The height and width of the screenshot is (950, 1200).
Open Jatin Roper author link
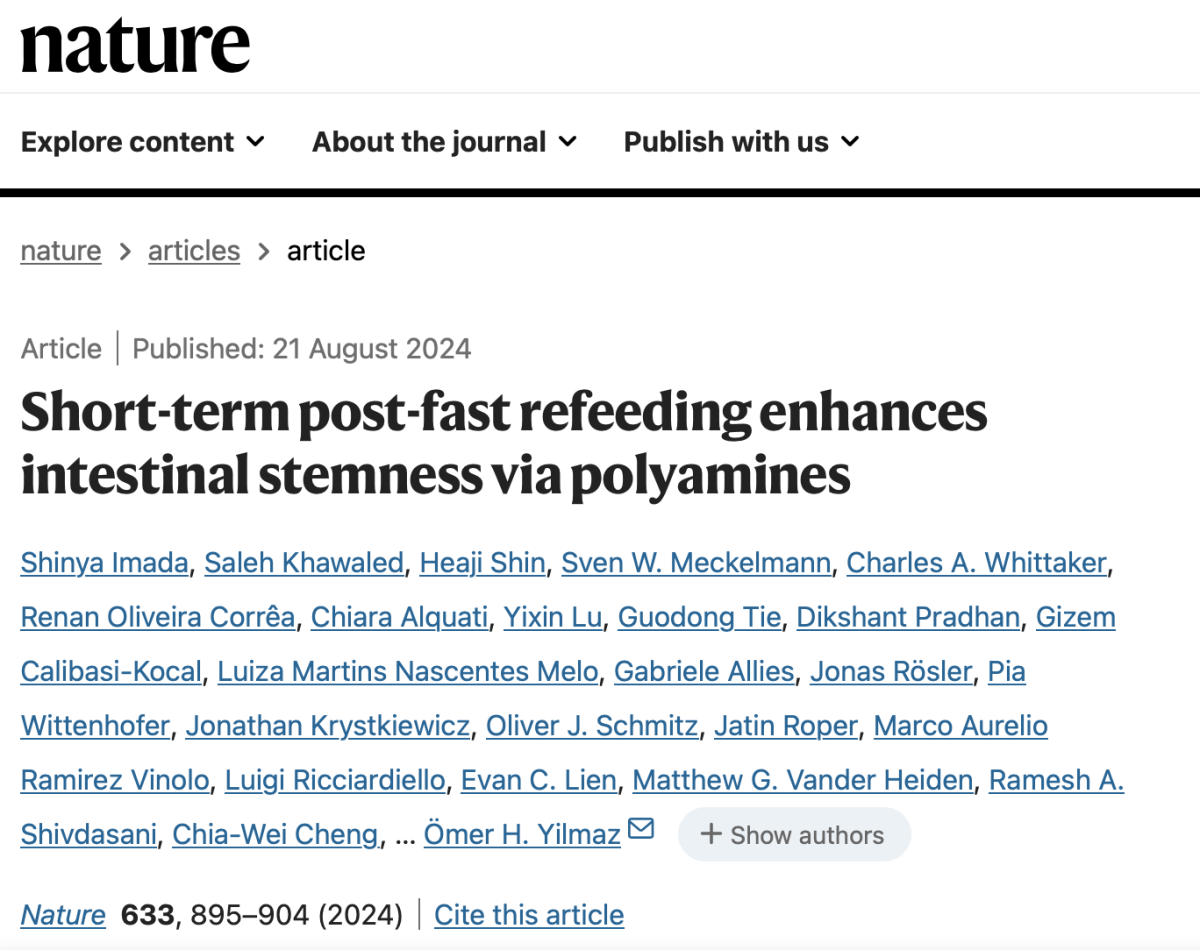(786, 726)
